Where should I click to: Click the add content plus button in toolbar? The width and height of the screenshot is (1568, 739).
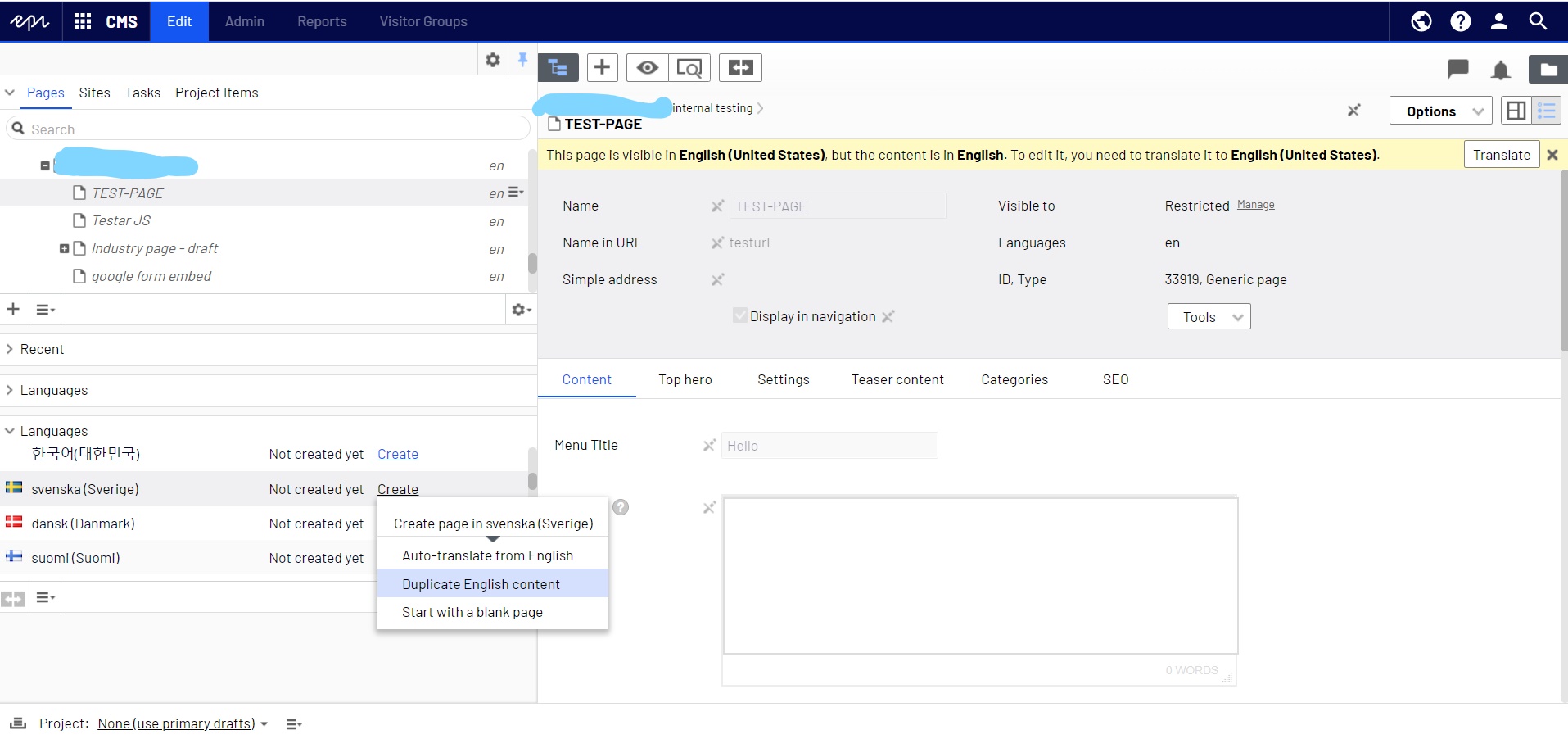[602, 67]
